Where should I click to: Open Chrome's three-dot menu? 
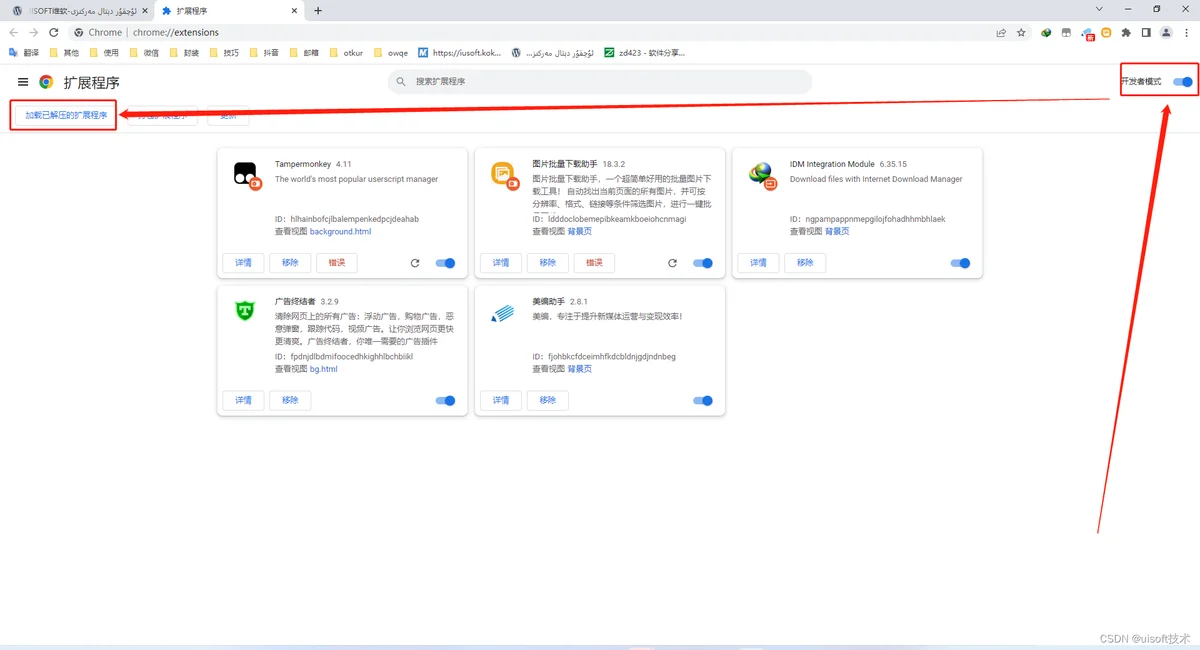click(x=1186, y=33)
